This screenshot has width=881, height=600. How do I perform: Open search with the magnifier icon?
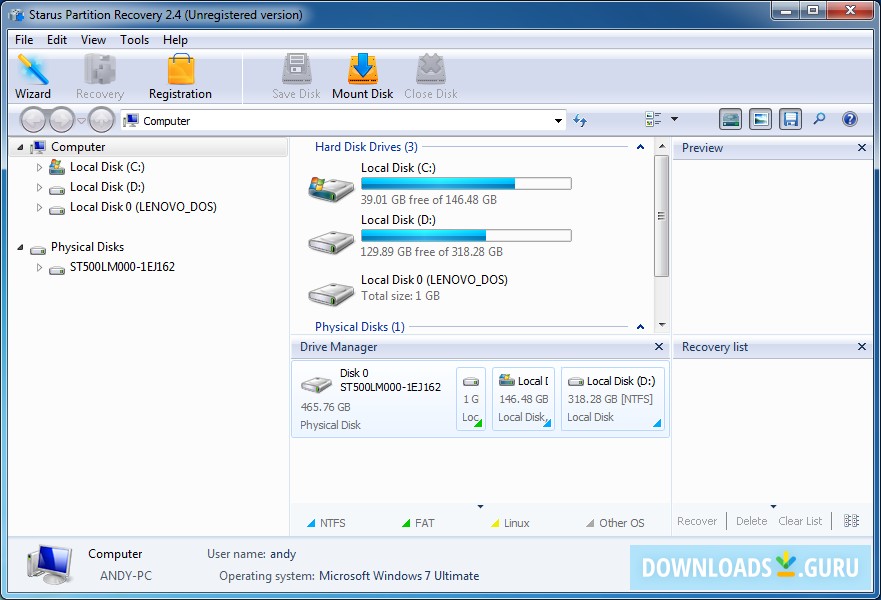click(819, 119)
